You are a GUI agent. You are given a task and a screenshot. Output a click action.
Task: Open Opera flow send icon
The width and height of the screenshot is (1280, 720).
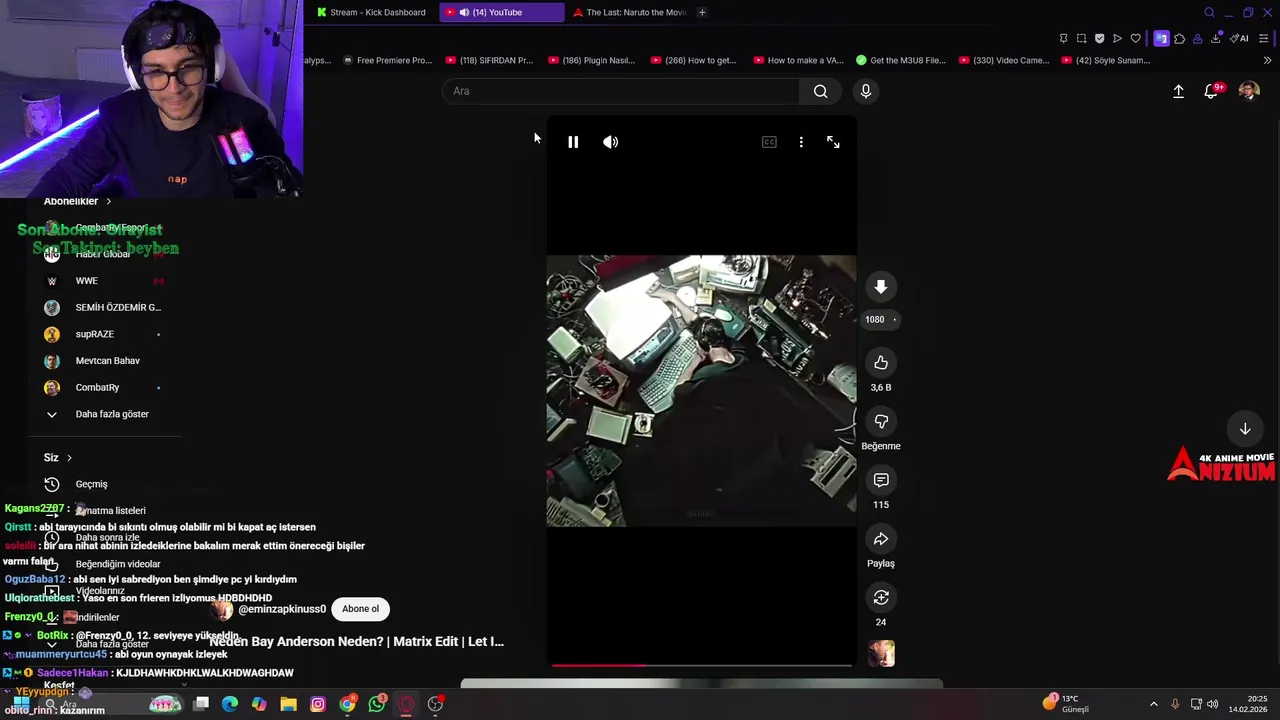(1117, 38)
